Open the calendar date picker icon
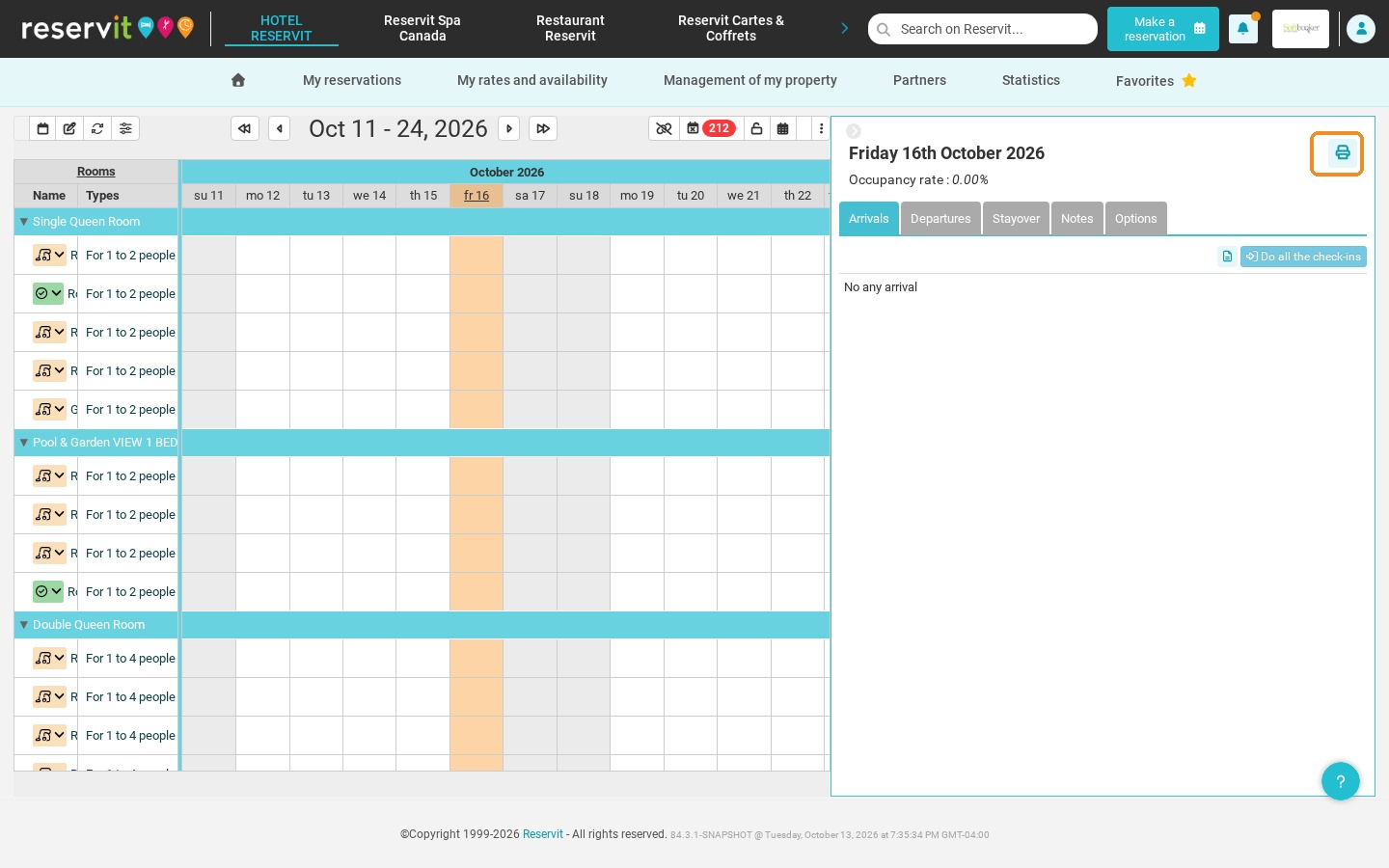This screenshot has width=1389, height=868. pyautogui.click(x=42, y=128)
